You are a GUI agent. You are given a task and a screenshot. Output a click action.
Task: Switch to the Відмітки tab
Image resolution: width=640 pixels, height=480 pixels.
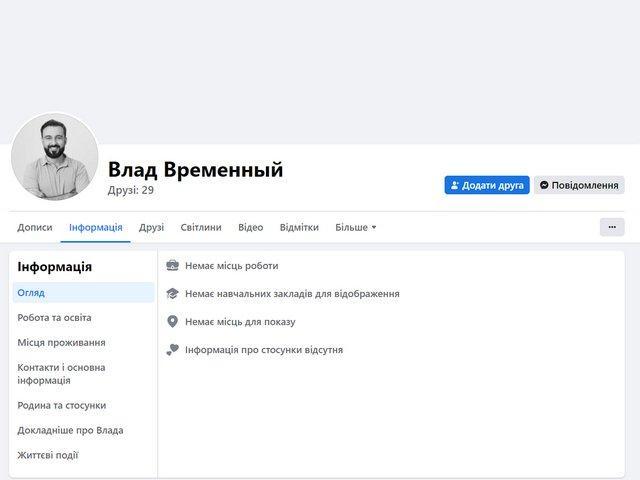tap(299, 228)
